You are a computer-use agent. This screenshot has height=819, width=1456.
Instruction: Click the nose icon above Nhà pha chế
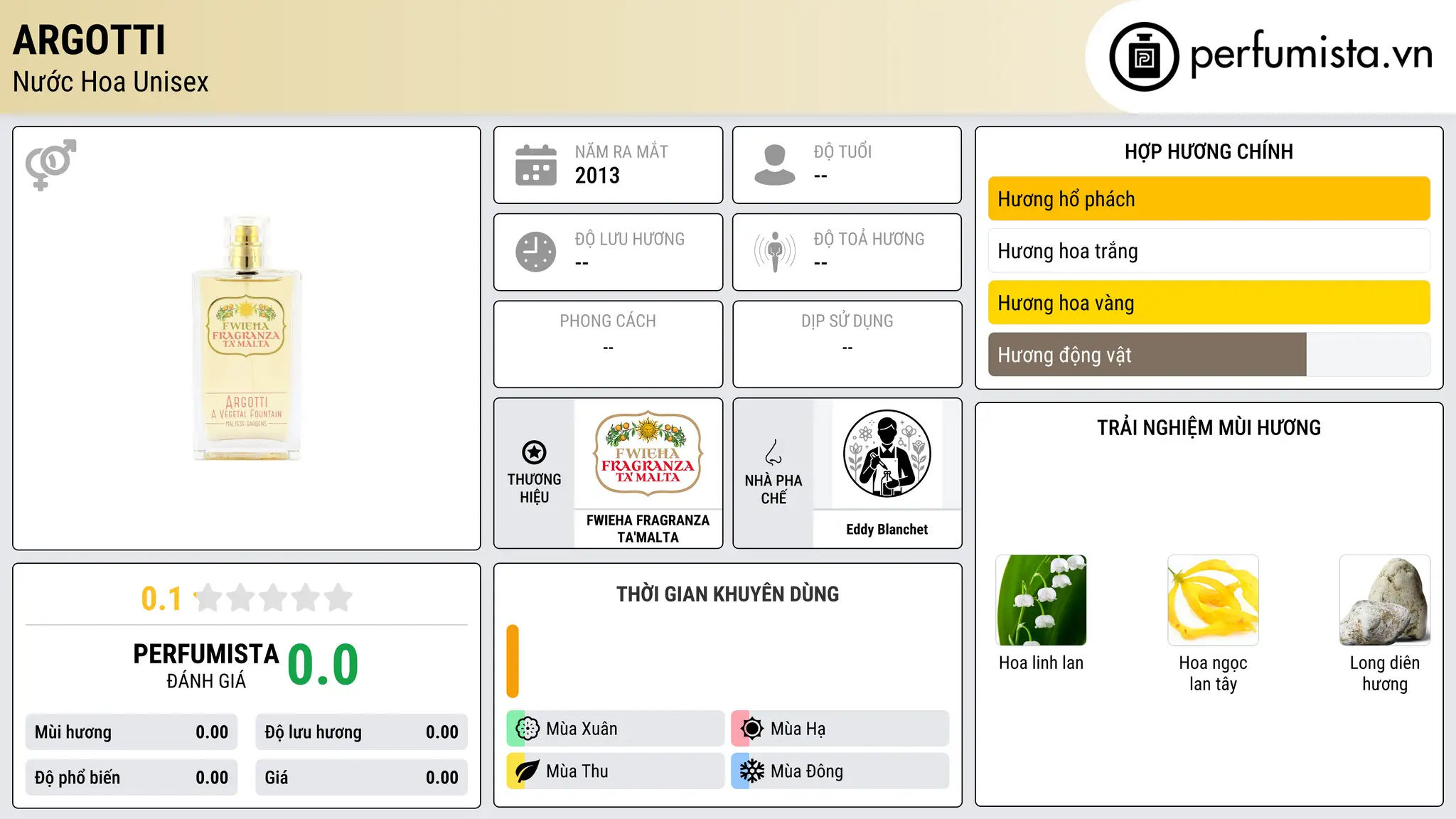pos(773,452)
